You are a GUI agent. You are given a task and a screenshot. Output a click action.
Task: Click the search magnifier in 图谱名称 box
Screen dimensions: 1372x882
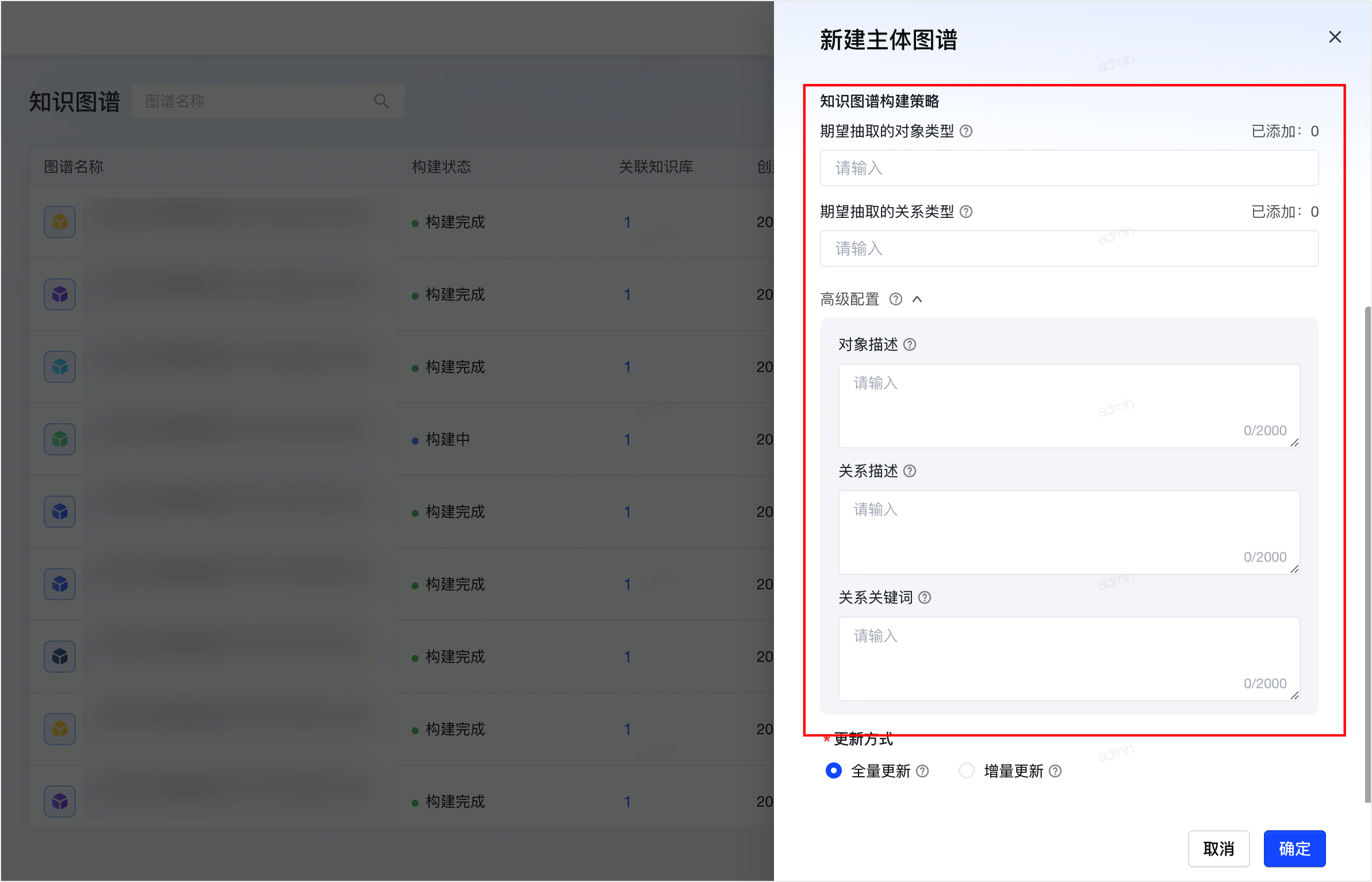[x=381, y=101]
